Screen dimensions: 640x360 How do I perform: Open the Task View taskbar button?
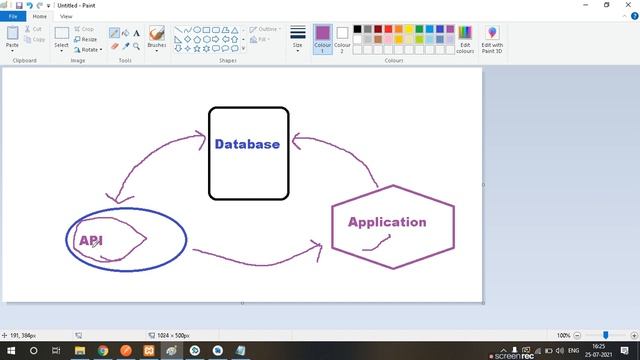click(56, 351)
